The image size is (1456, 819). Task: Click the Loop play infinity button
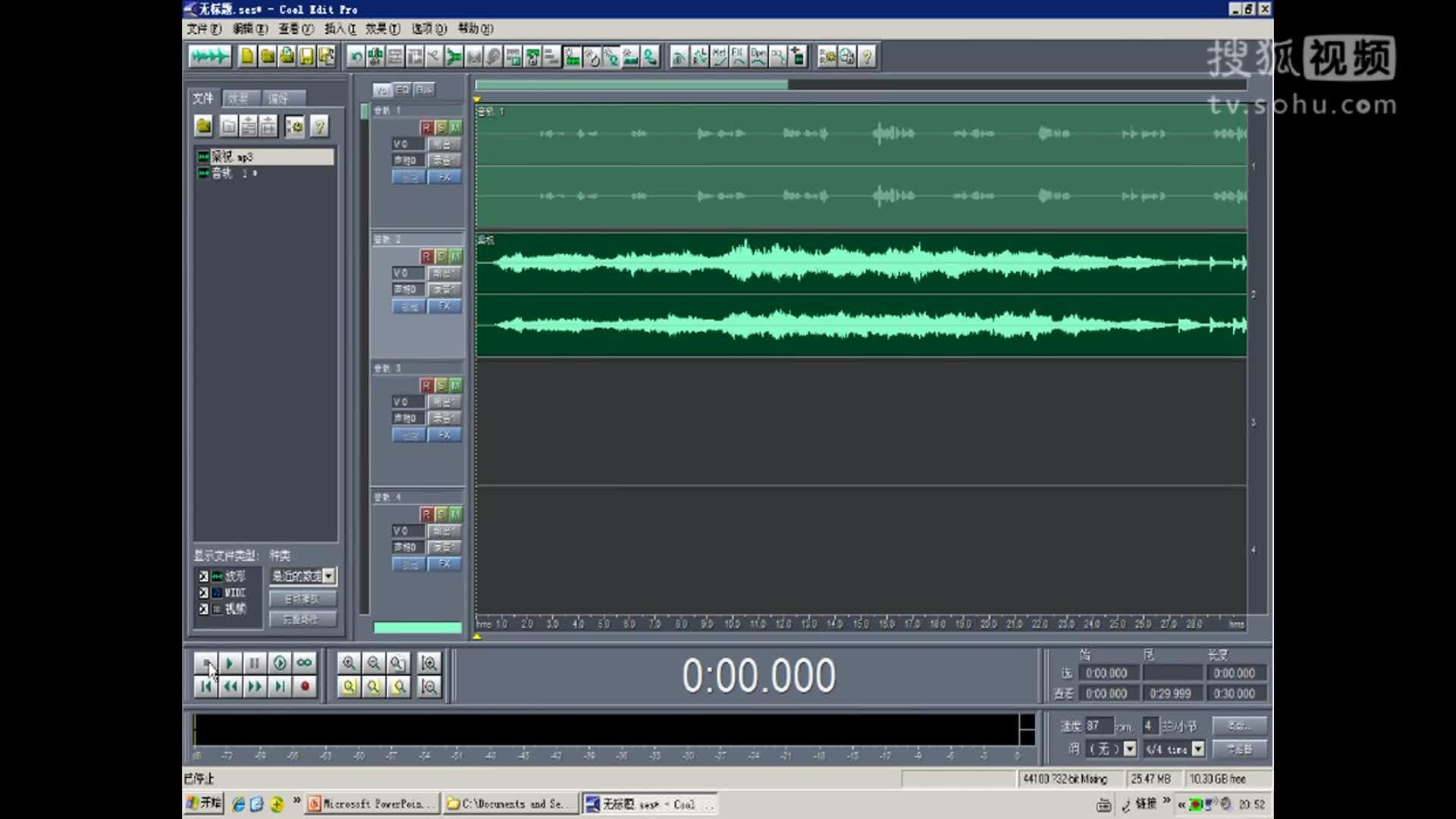tap(304, 664)
